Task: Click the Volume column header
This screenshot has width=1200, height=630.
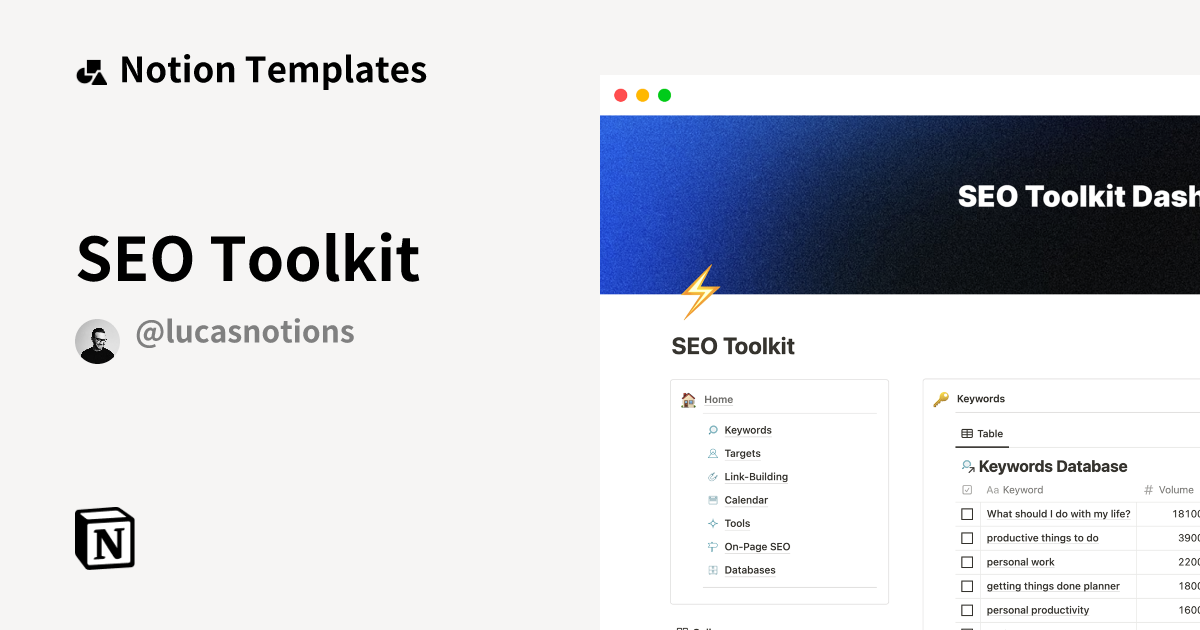Action: pyautogui.click(x=1176, y=490)
